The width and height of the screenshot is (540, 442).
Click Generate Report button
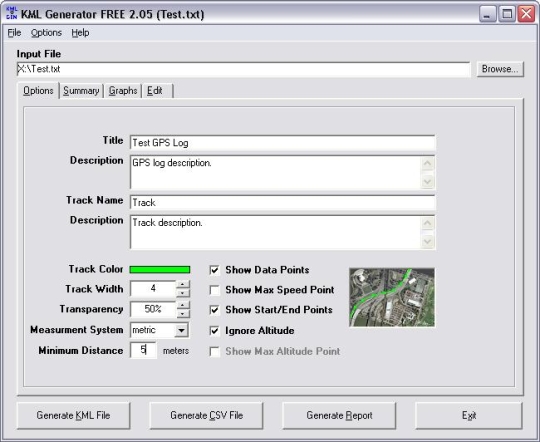click(339, 415)
